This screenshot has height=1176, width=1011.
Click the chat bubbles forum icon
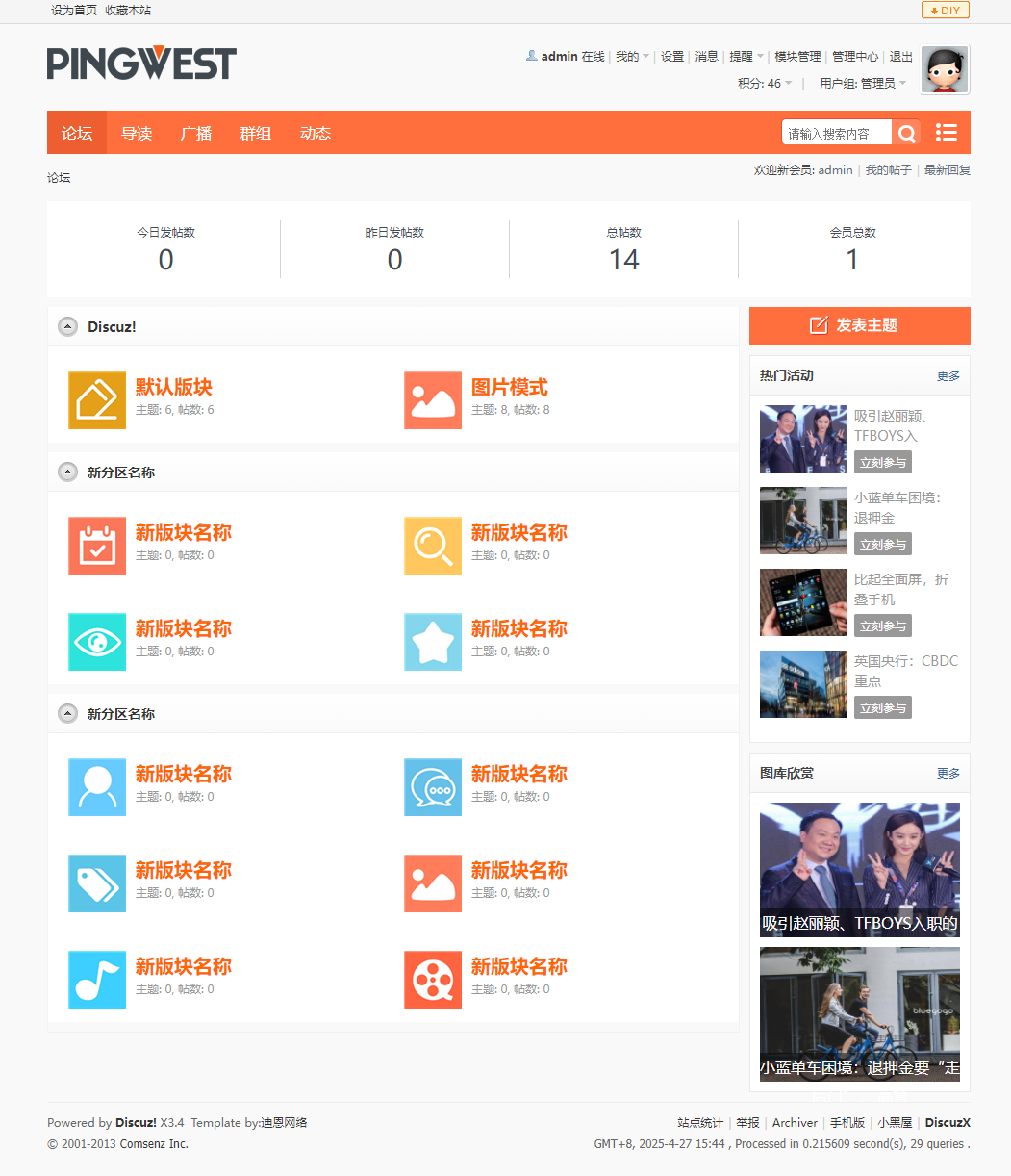click(x=433, y=787)
